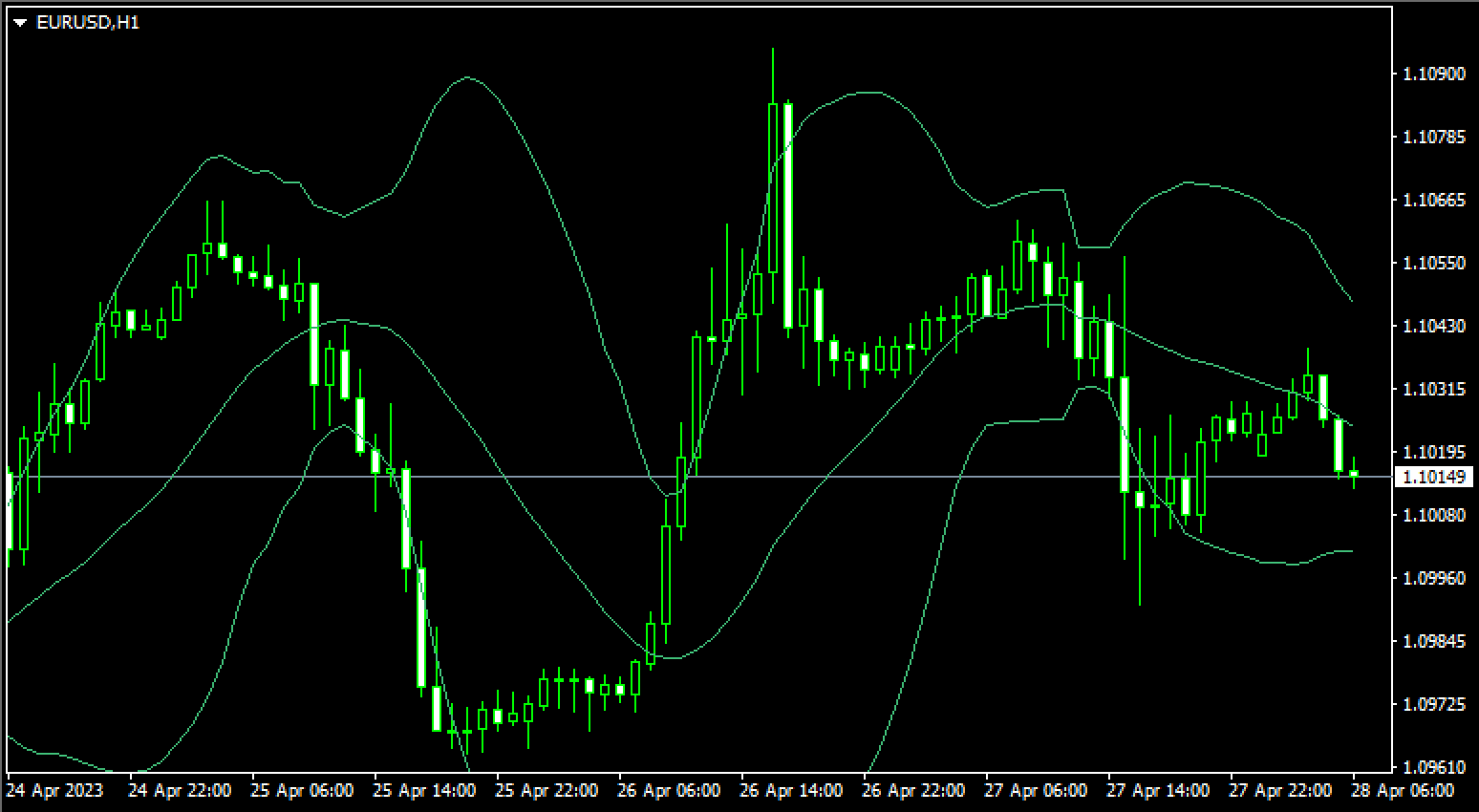
Task: Click the chart menu triangle beside EURUSD,H1
Action: (20, 23)
